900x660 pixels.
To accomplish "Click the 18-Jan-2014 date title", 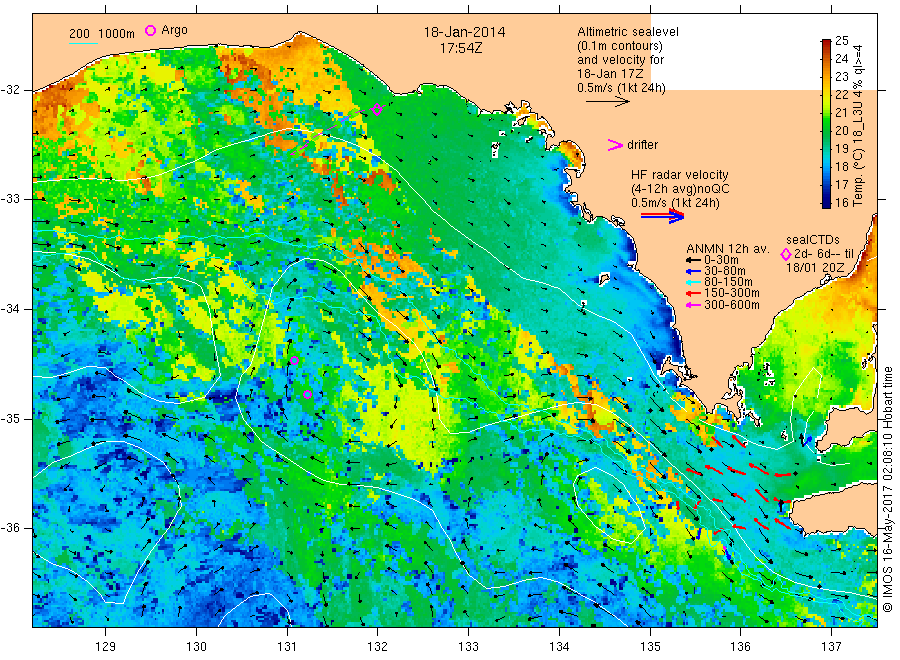I will 464,32.
